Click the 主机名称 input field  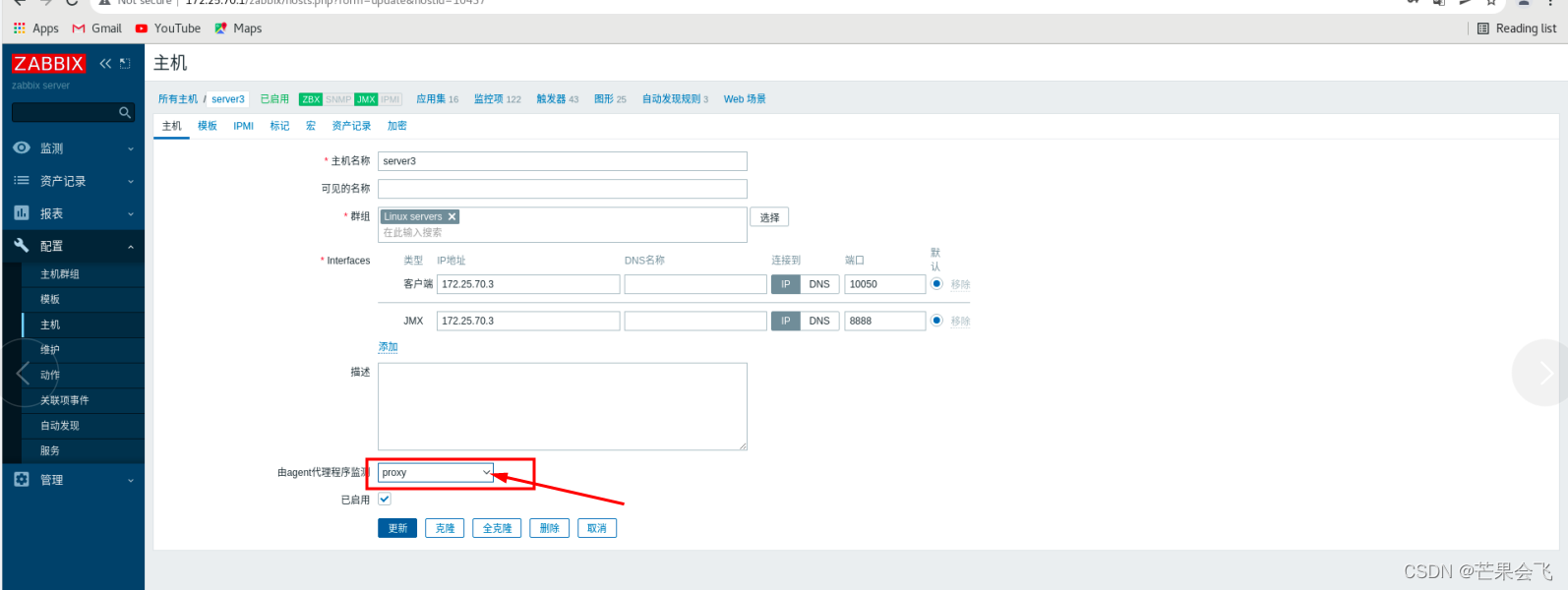tap(563, 161)
